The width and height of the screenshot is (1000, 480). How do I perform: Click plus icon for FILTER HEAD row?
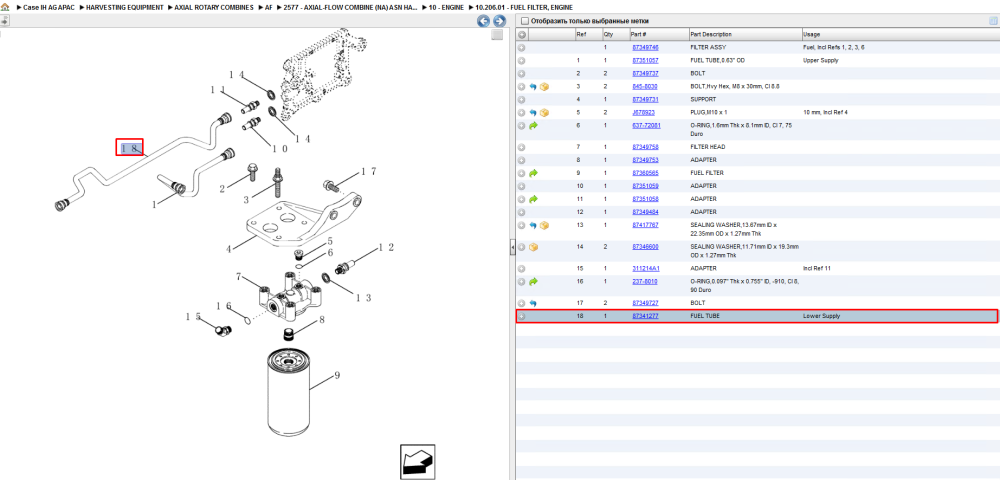522,147
